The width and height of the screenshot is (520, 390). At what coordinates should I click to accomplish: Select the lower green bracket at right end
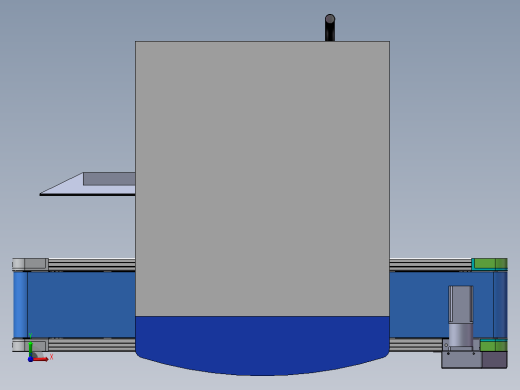[x=494, y=345]
